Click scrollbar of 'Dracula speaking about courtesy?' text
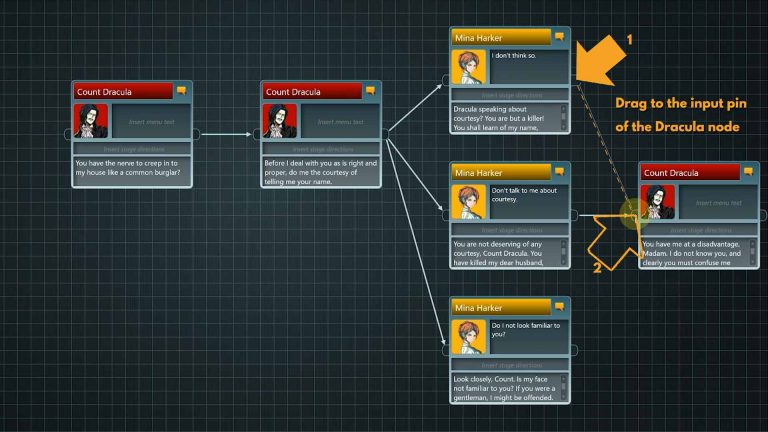Viewport: 768px width, 432px height. pyautogui.click(x=564, y=118)
